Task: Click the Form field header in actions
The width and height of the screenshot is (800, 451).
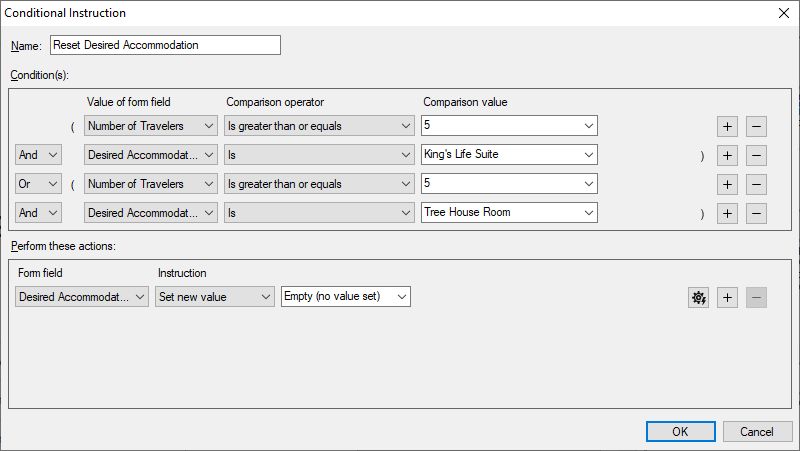Action: click(x=40, y=273)
